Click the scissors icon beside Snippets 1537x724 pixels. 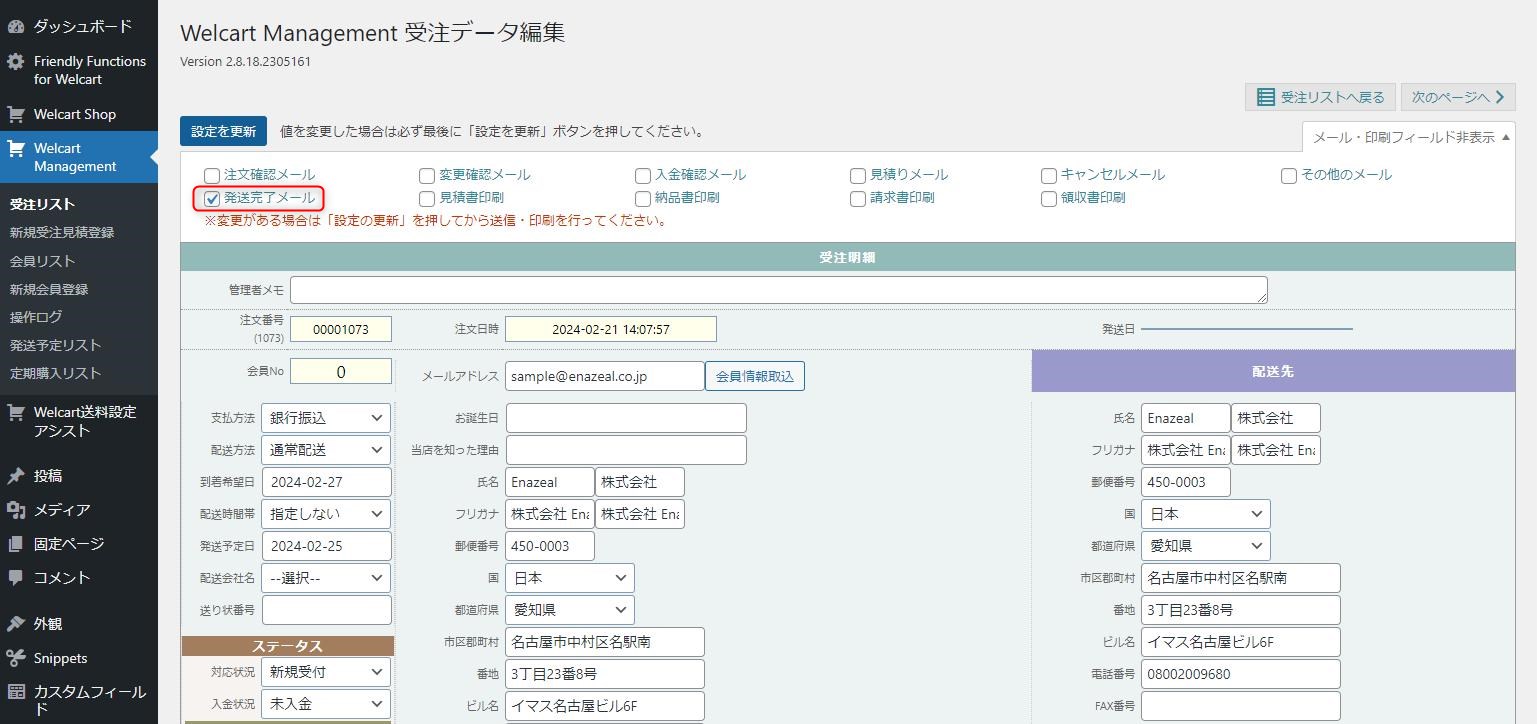[x=15, y=658]
